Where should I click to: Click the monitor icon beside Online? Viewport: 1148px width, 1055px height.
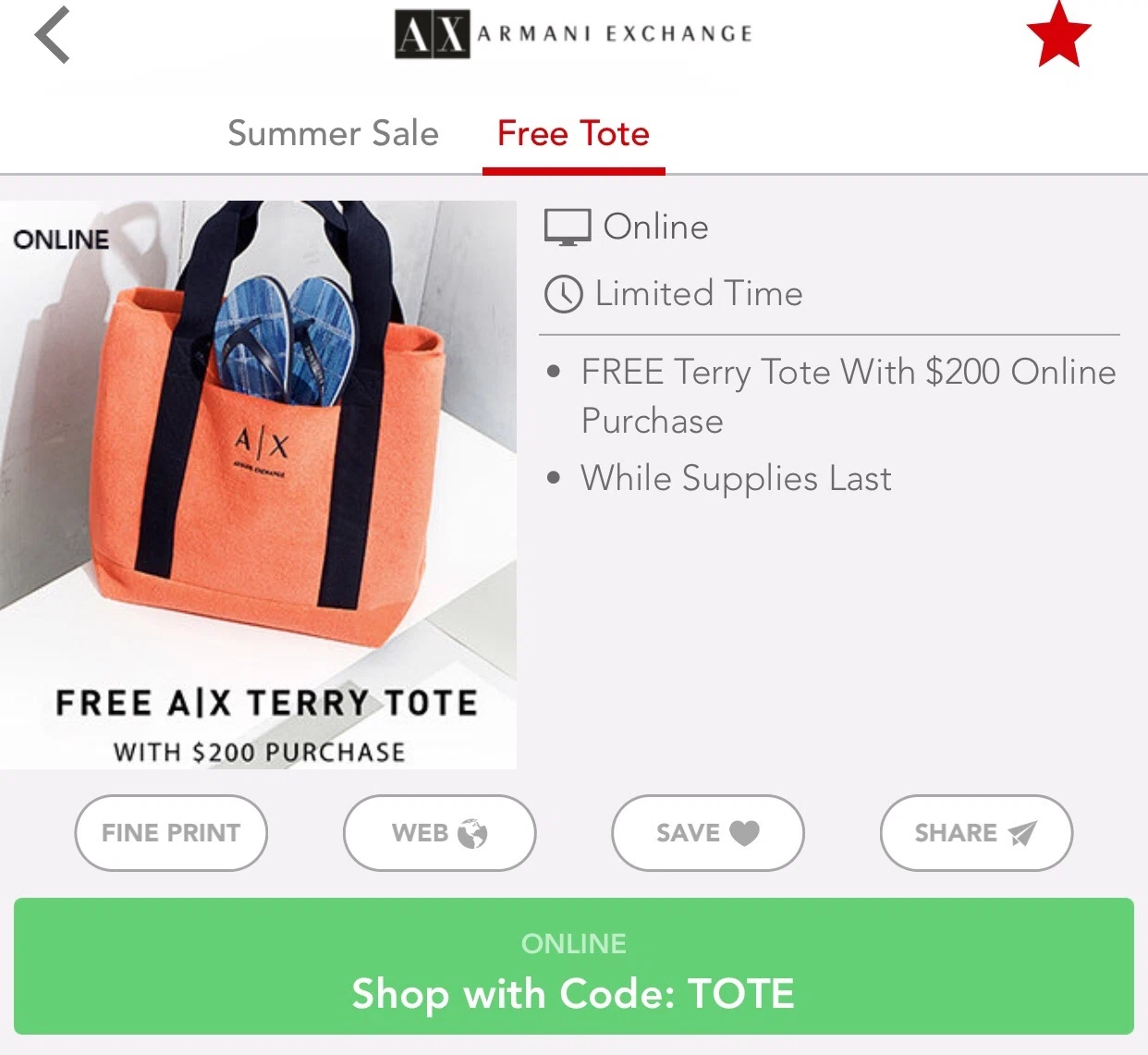pos(567,227)
